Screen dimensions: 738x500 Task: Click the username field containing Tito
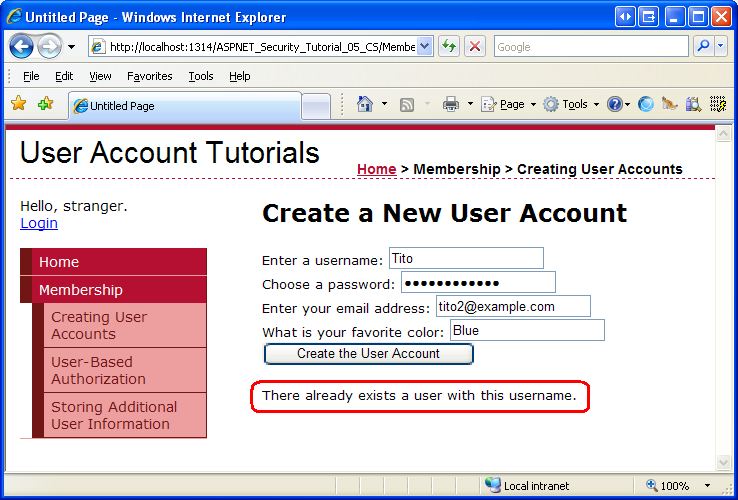tap(466, 258)
